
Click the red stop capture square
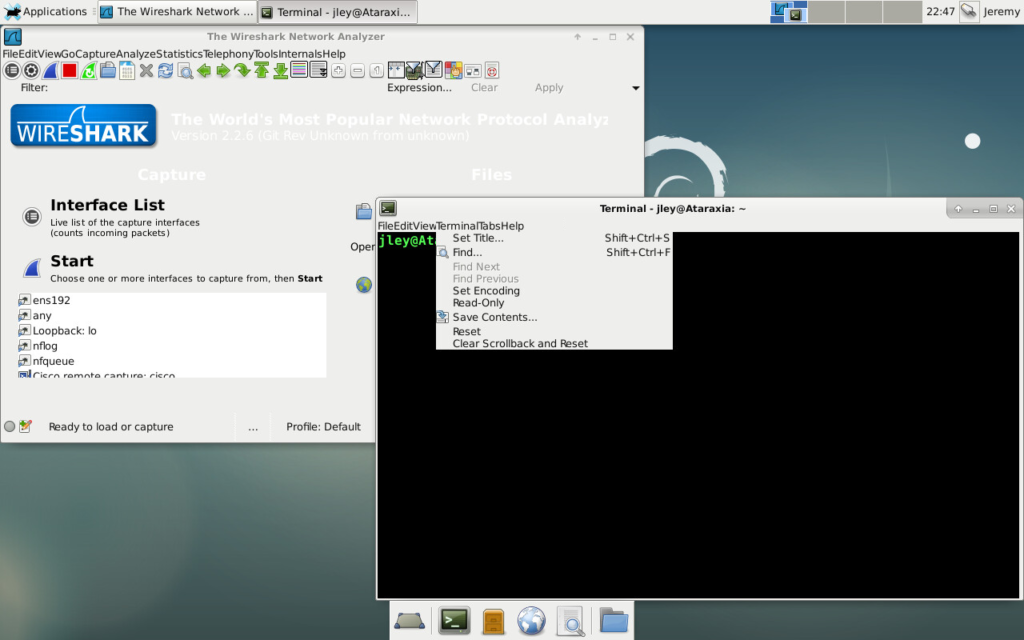tap(69, 71)
